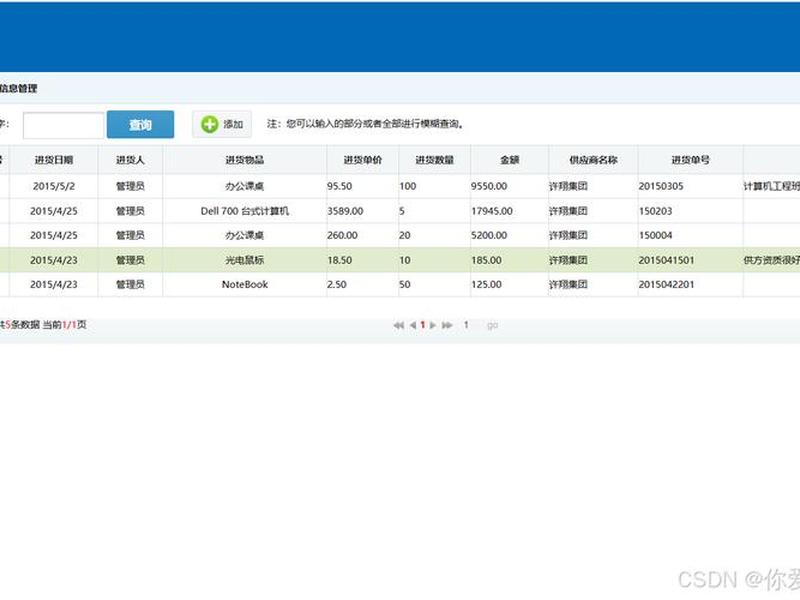Image resolution: width=800 pixels, height=600 pixels.
Task: Select the NoteBook item cell
Action: 245,285
